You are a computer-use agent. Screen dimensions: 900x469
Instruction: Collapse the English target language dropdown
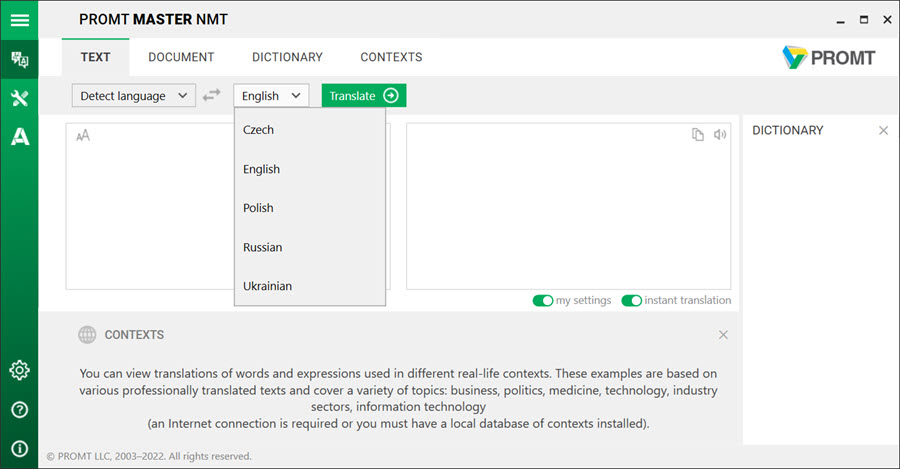coord(271,96)
